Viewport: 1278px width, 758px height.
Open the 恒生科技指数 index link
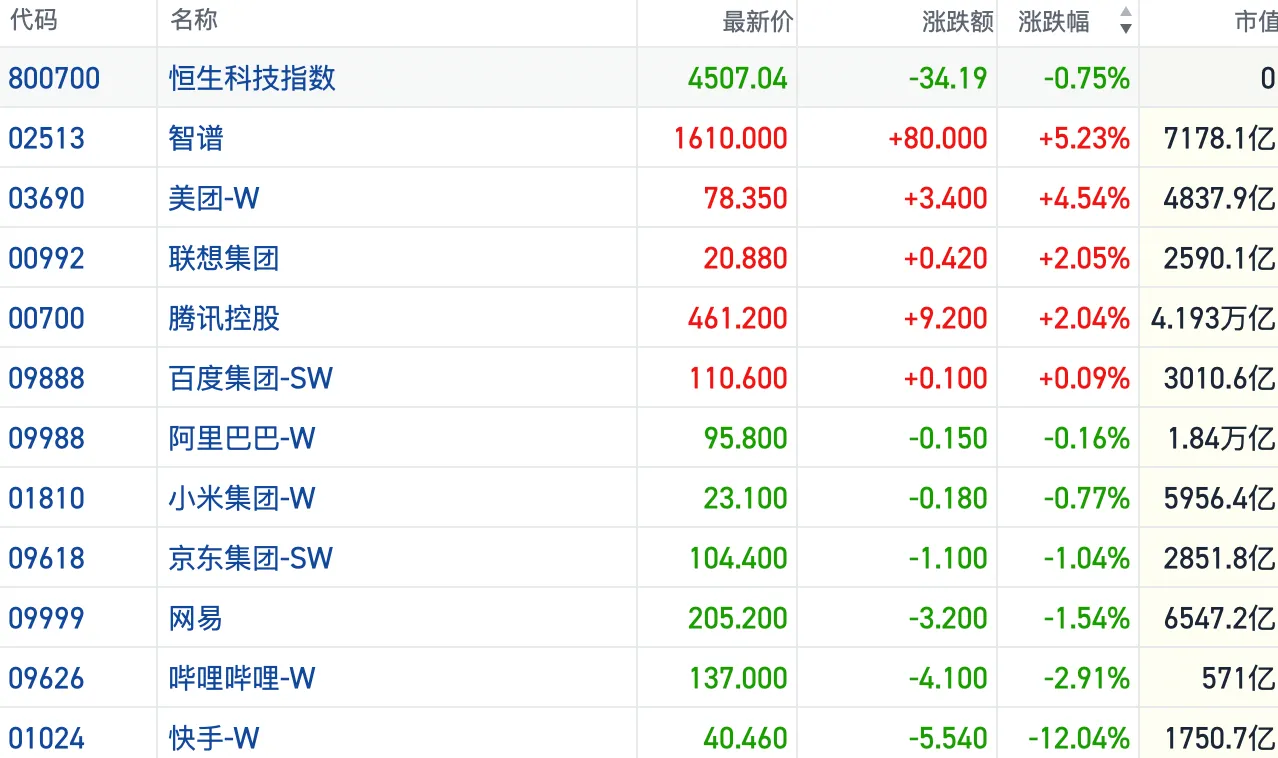pyautogui.click(x=252, y=78)
